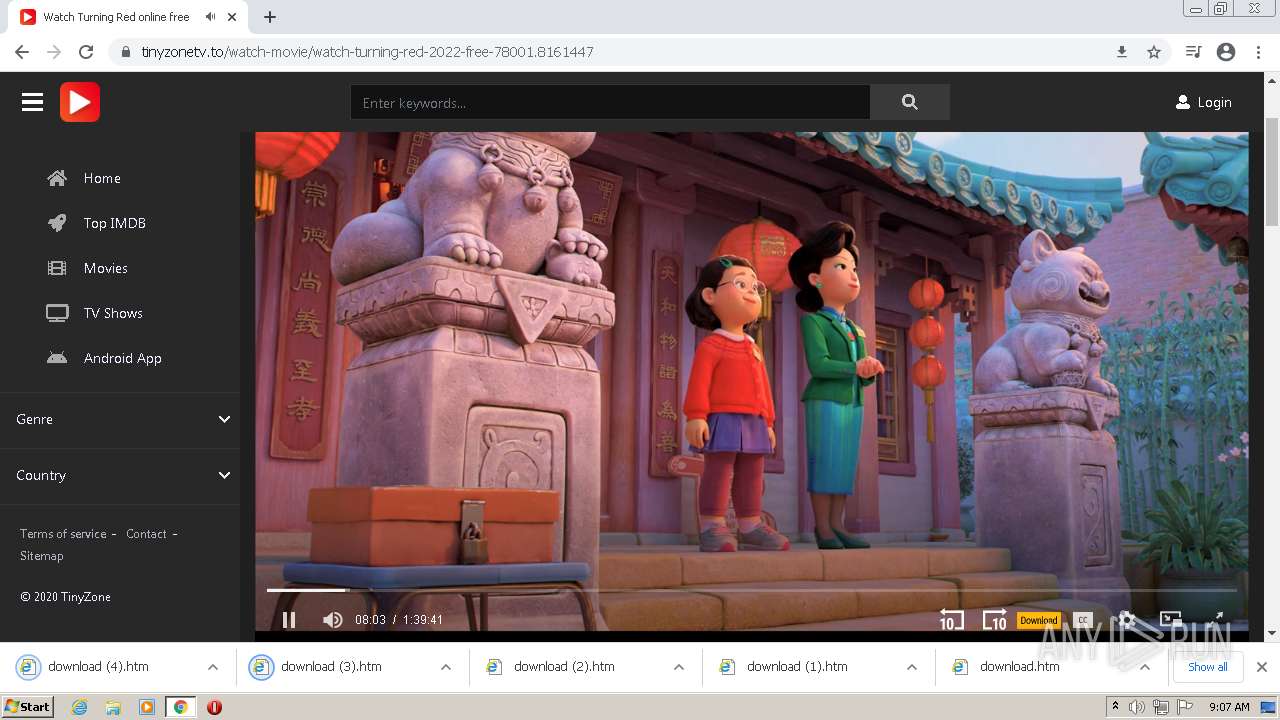Click the system tray volume icon
Screen dimensions: 1280x720
click(1137, 707)
